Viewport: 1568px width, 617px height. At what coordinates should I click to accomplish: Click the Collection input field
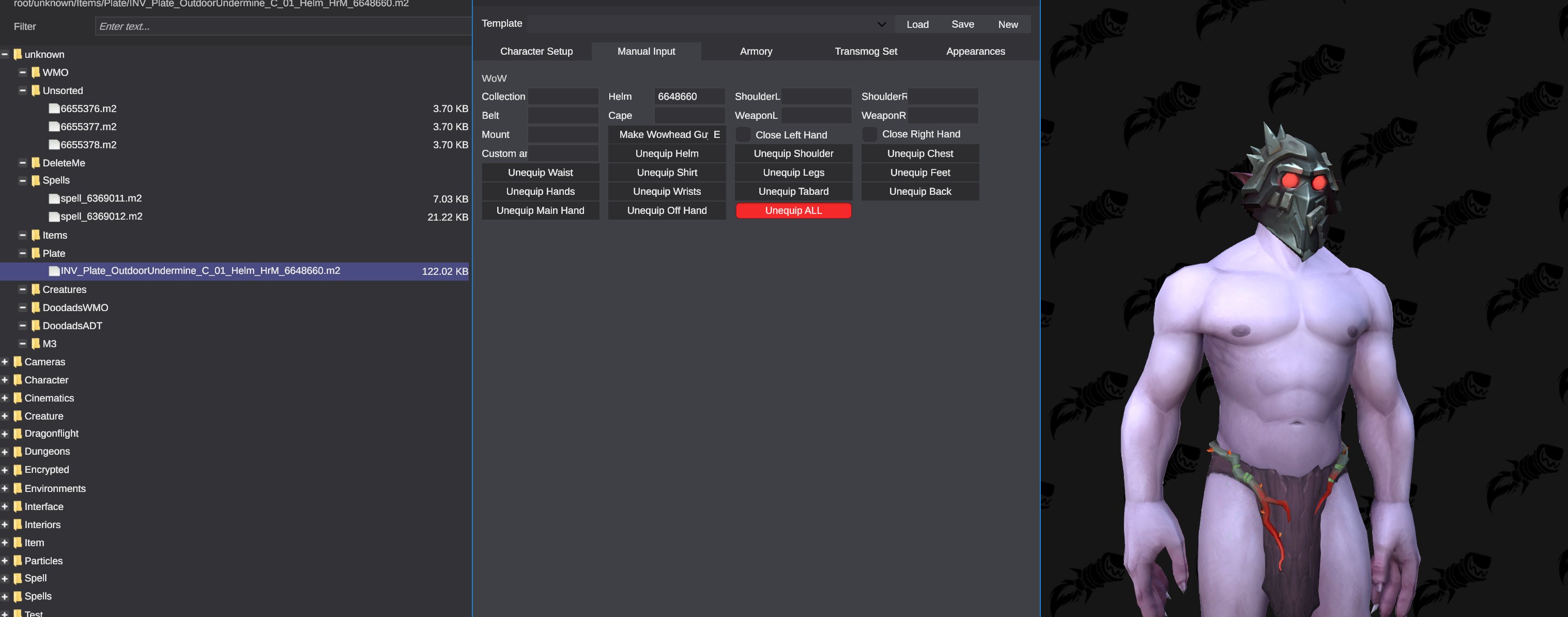point(563,97)
